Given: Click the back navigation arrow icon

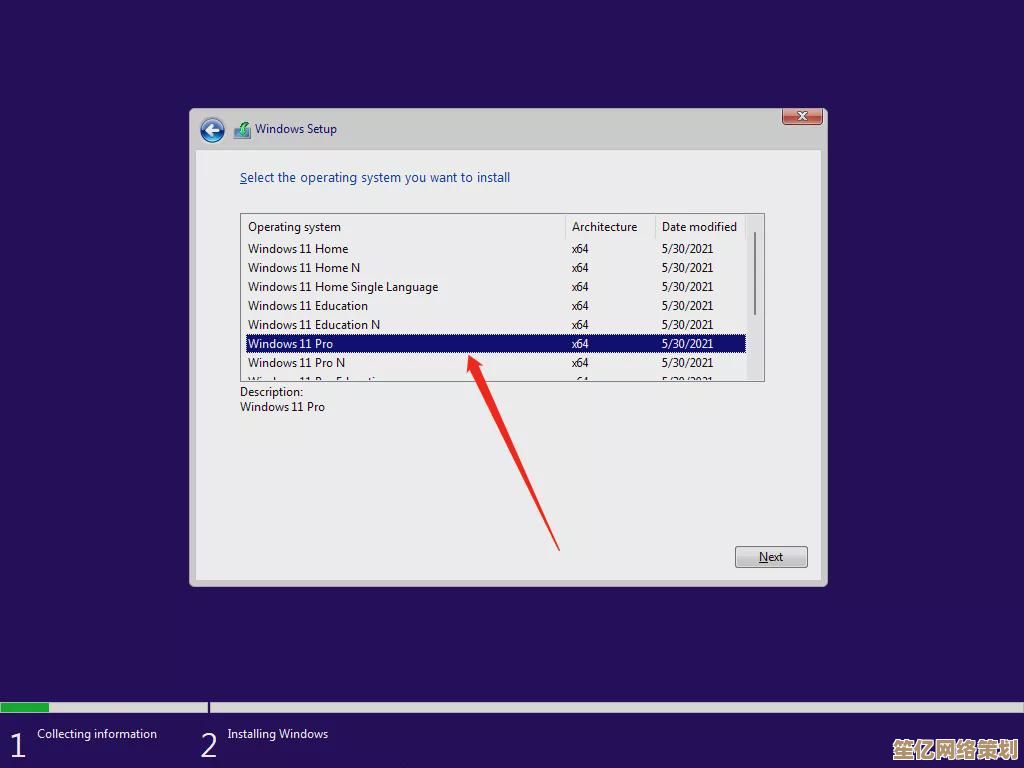Looking at the screenshot, I should point(212,130).
